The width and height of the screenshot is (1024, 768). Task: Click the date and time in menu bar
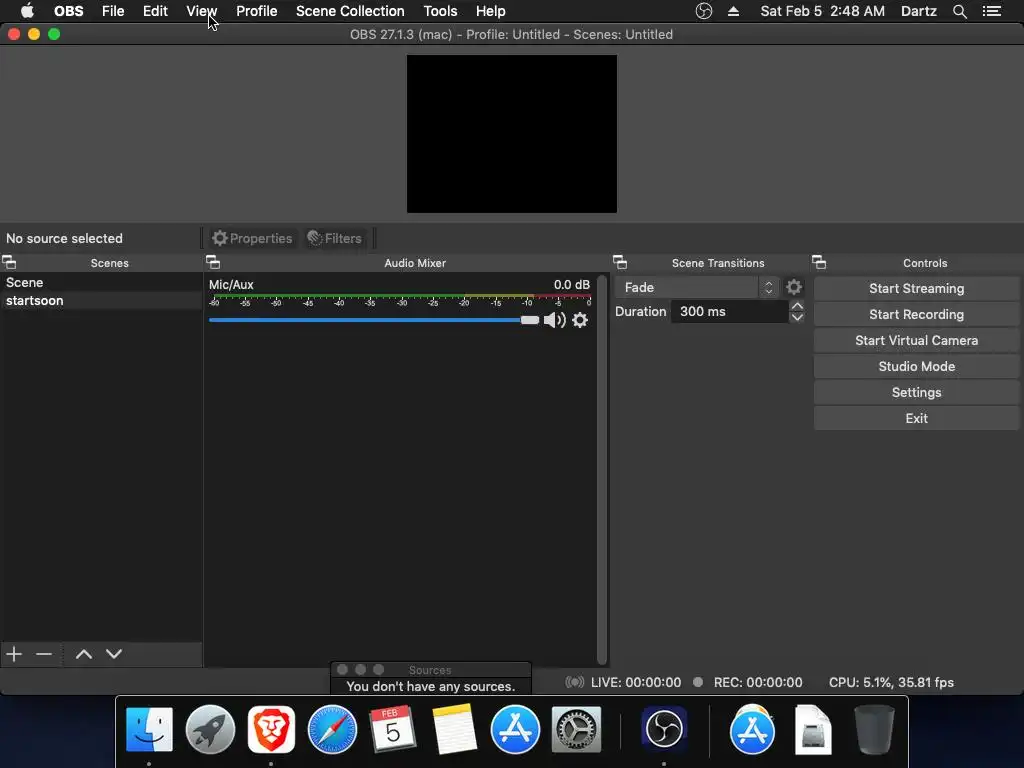pos(822,11)
